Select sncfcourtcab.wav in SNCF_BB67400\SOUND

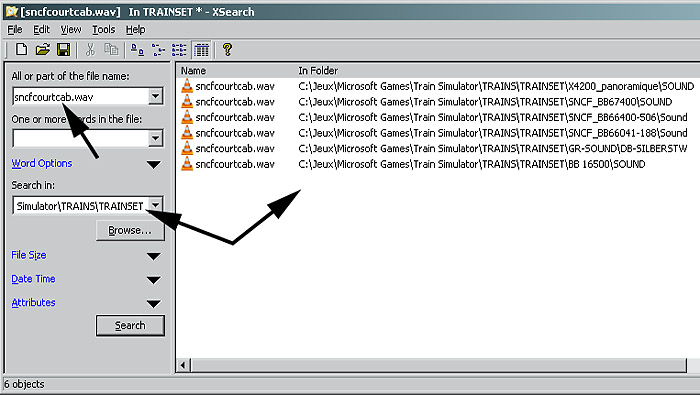pos(235,102)
